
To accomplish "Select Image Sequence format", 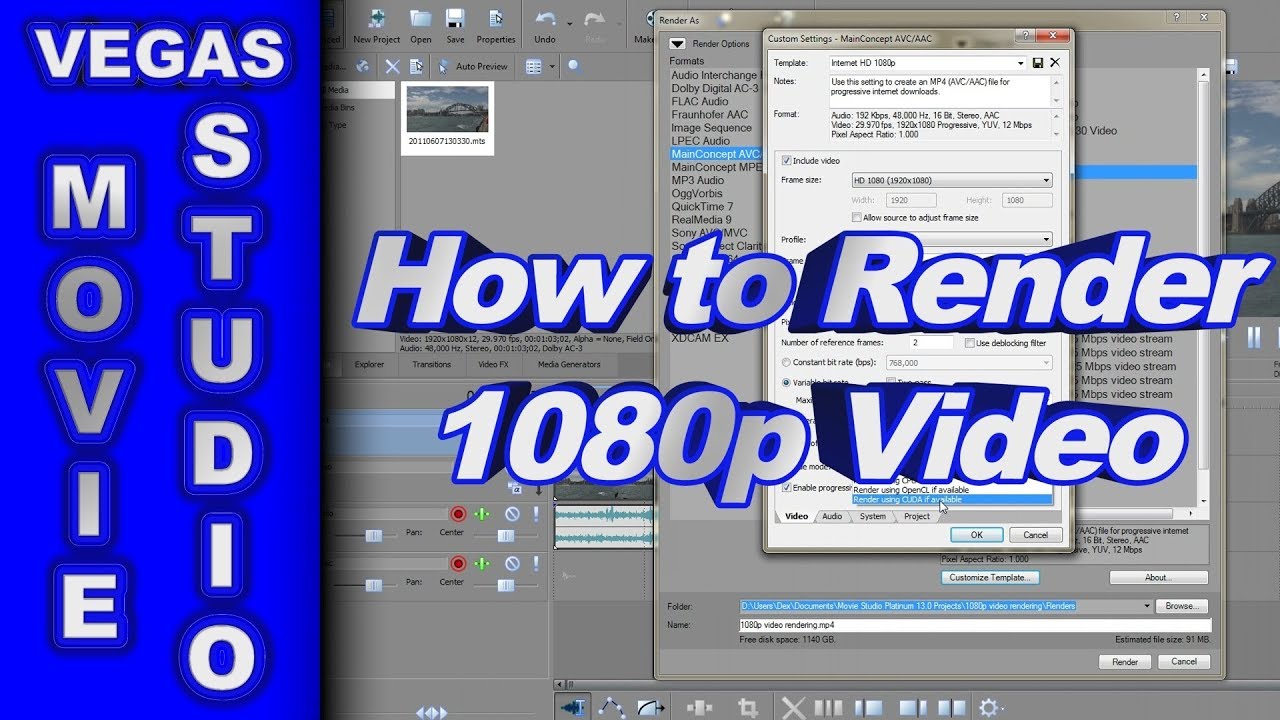I will pyautogui.click(x=711, y=128).
